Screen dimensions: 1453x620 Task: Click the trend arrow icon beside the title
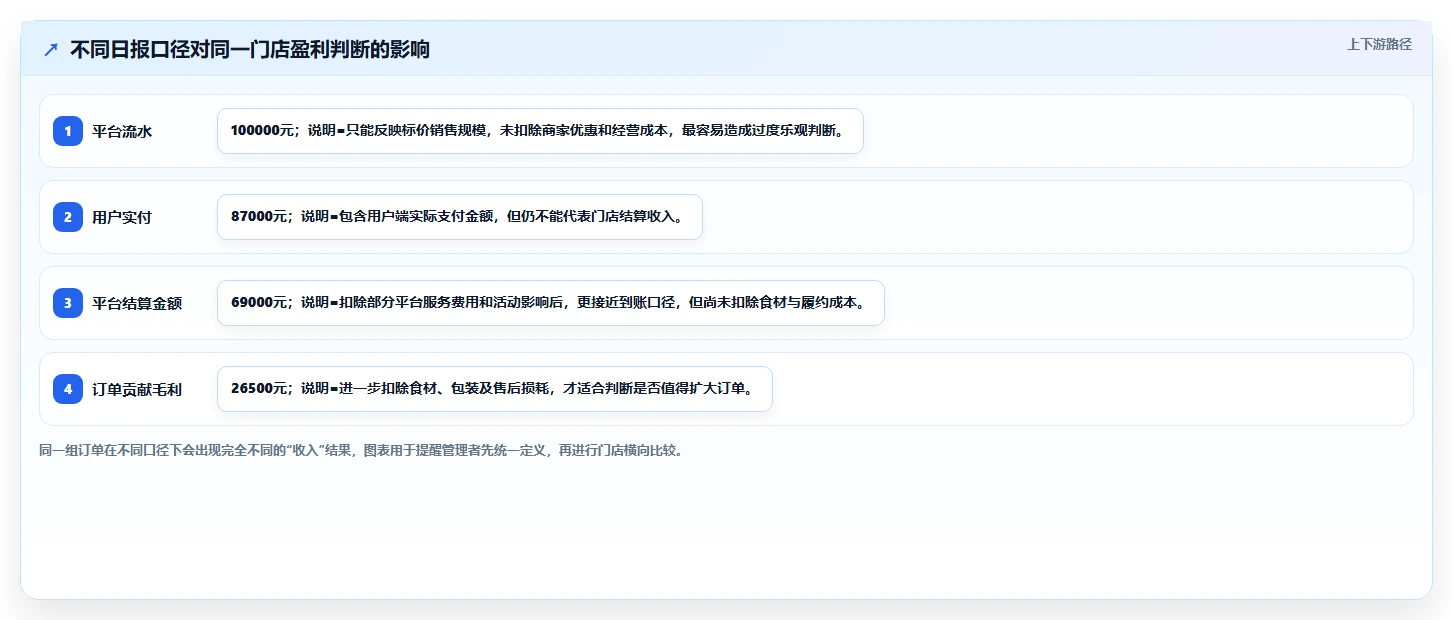[x=51, y=49]
